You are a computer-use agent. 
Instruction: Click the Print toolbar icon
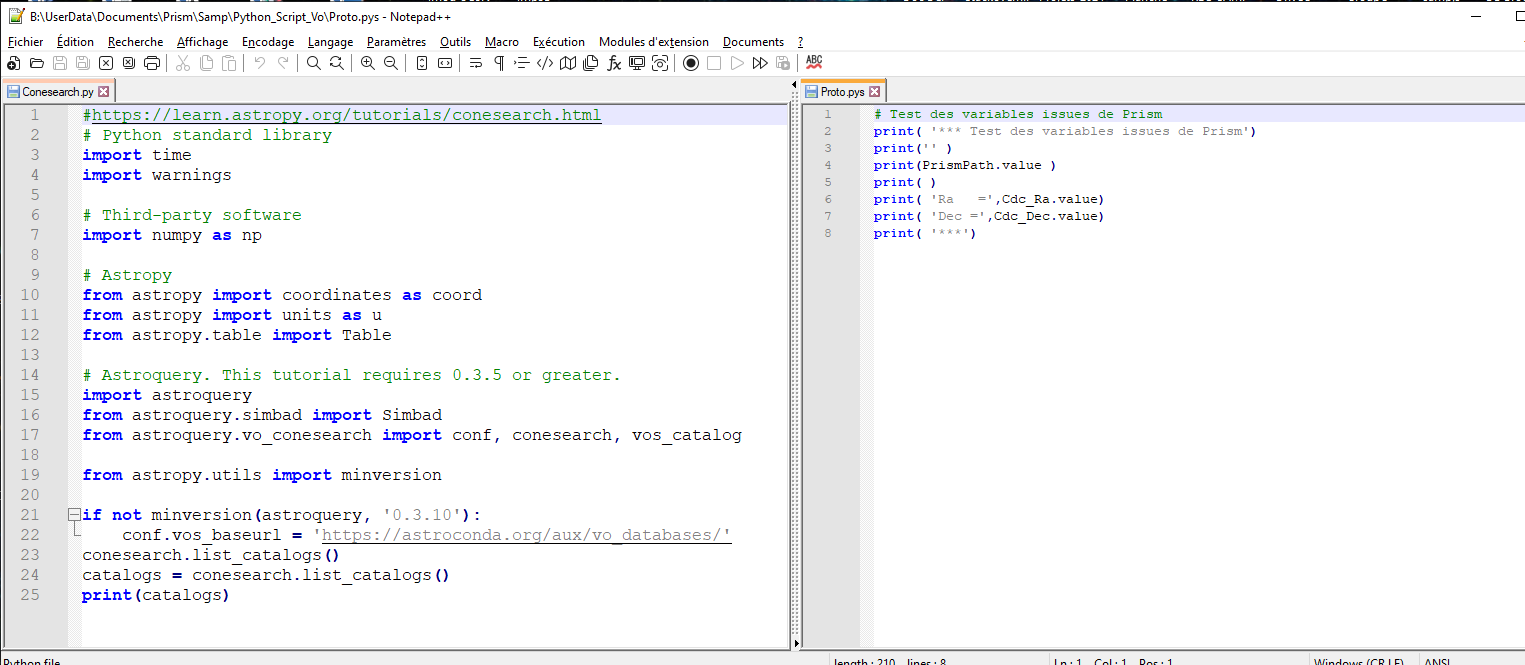coord(152,63)
